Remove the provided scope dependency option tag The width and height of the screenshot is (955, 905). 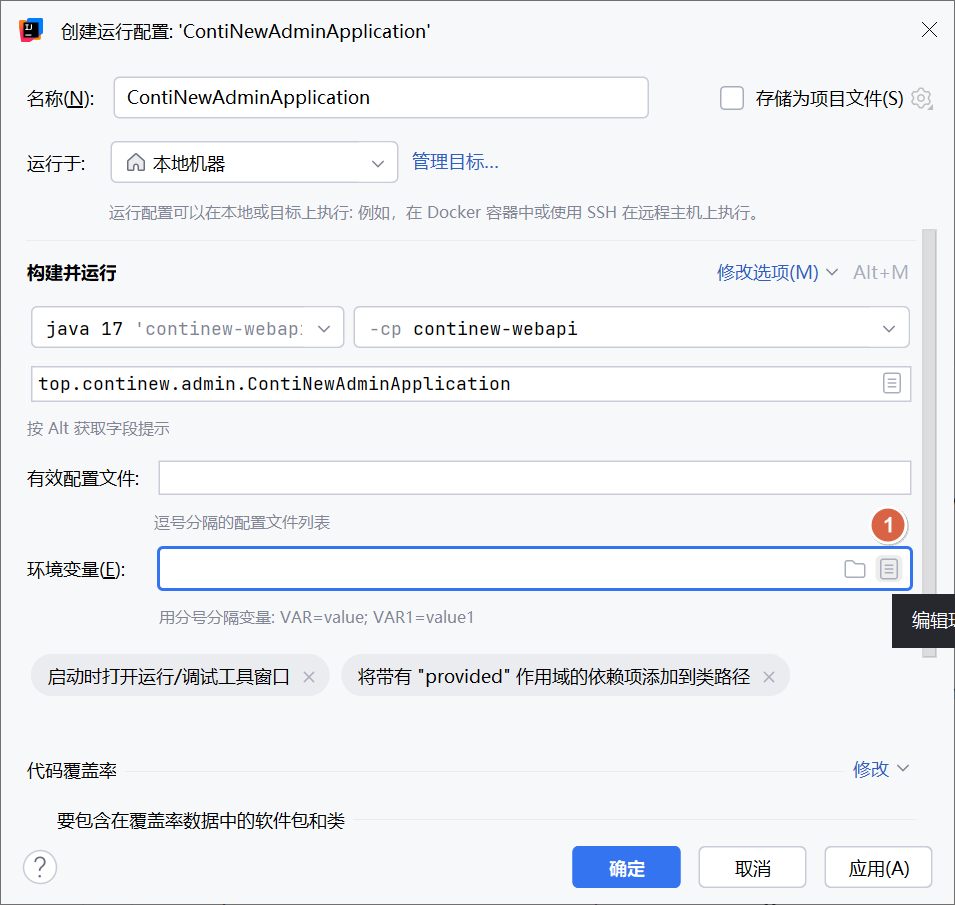coord(769,677)
